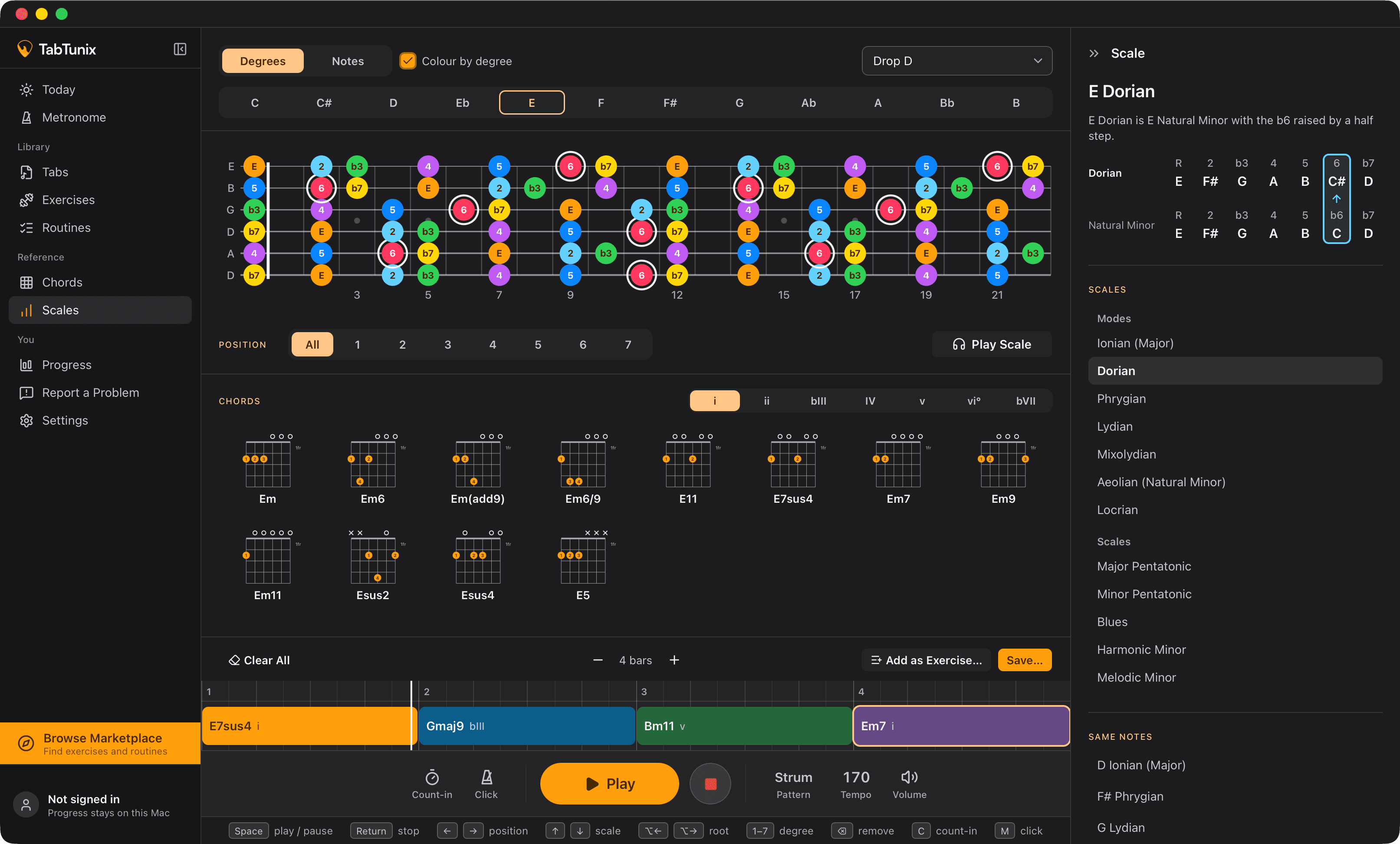Select position 3 on the fretboard
The width and height of the screenshot is (1400, 844).
(x=448, y=344)
